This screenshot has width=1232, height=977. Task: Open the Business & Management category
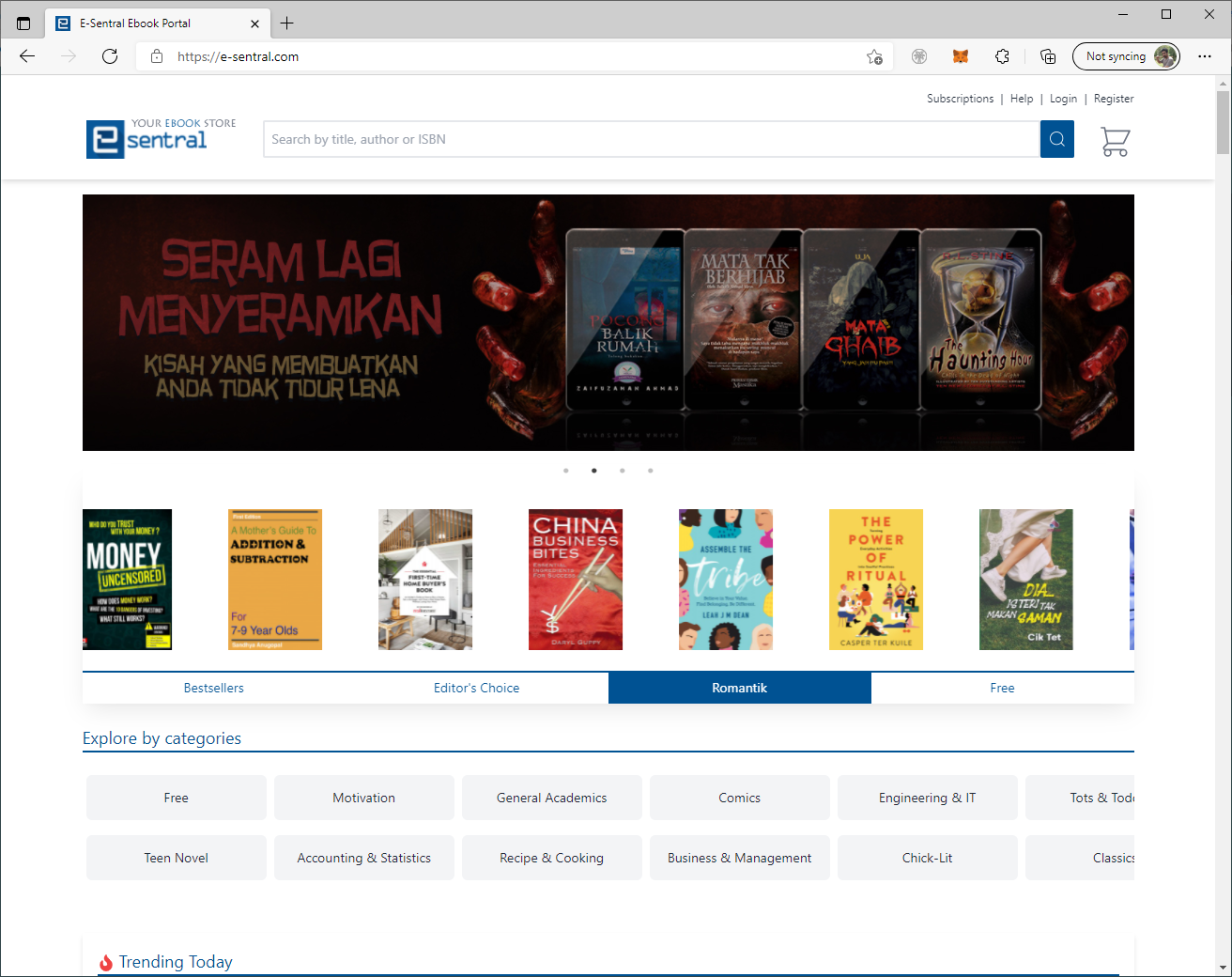coord(740,858)
